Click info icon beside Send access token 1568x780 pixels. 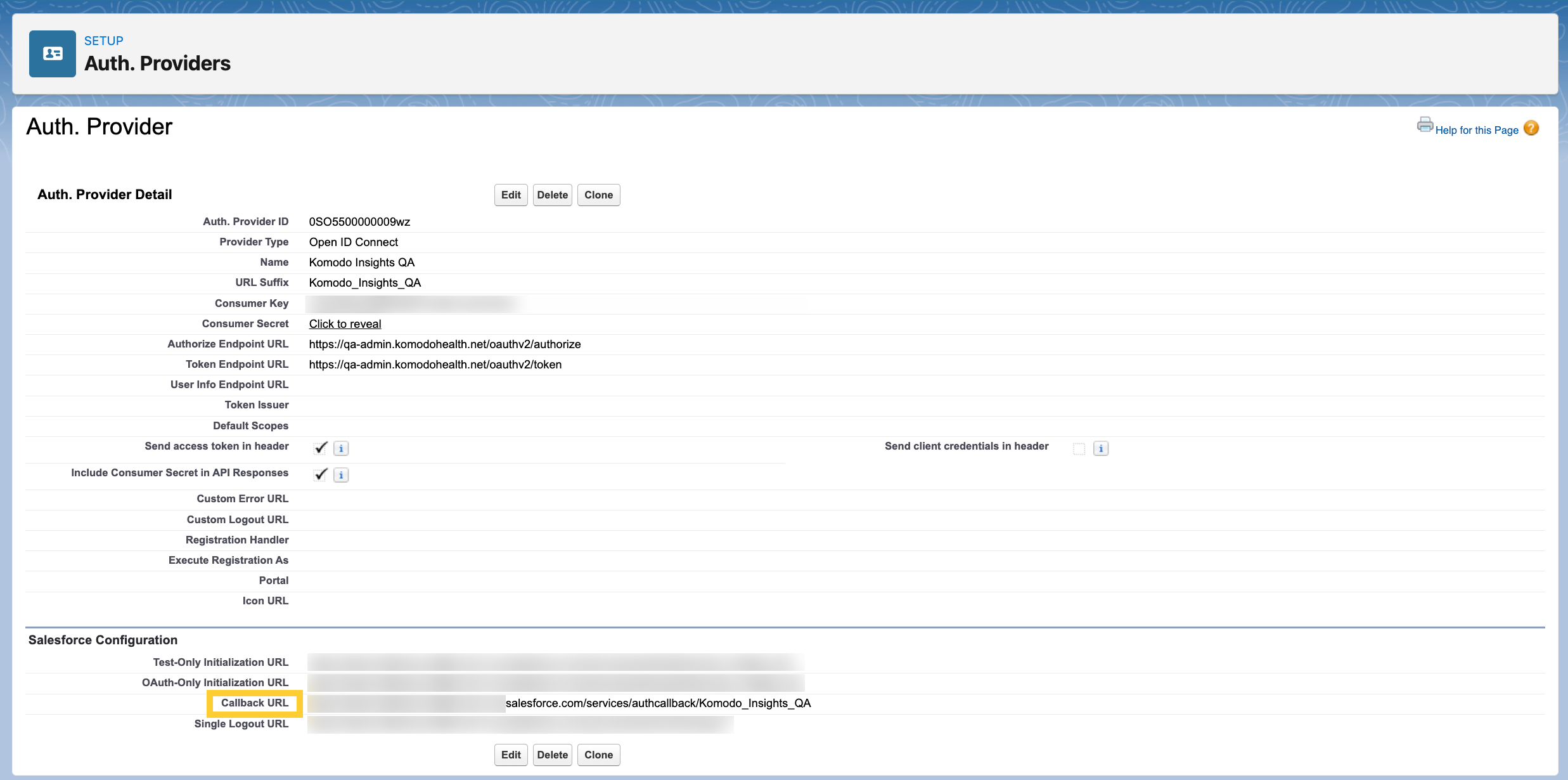pyautogui.click(x=341, y=449)
